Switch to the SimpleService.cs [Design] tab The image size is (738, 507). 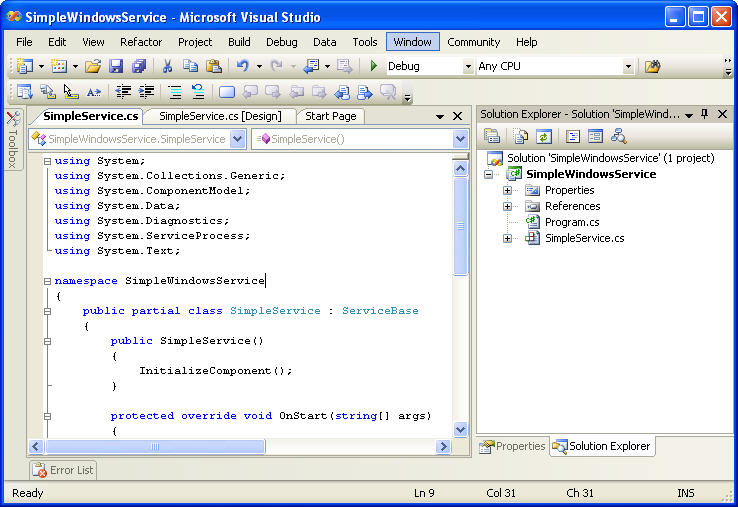pyautogui.click(x=220, y=116)
